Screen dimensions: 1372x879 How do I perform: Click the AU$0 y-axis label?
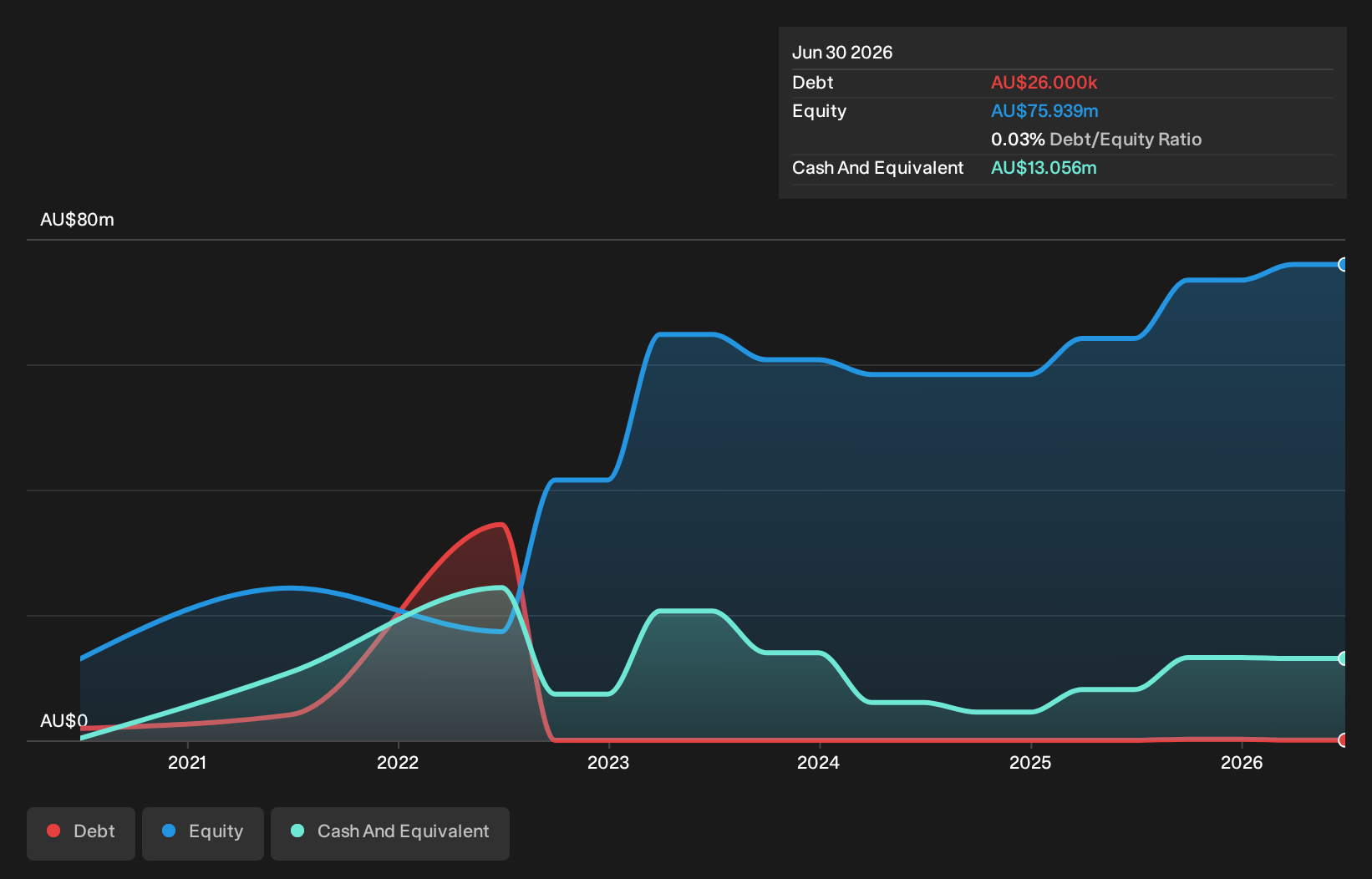click(x=64, y=721)
